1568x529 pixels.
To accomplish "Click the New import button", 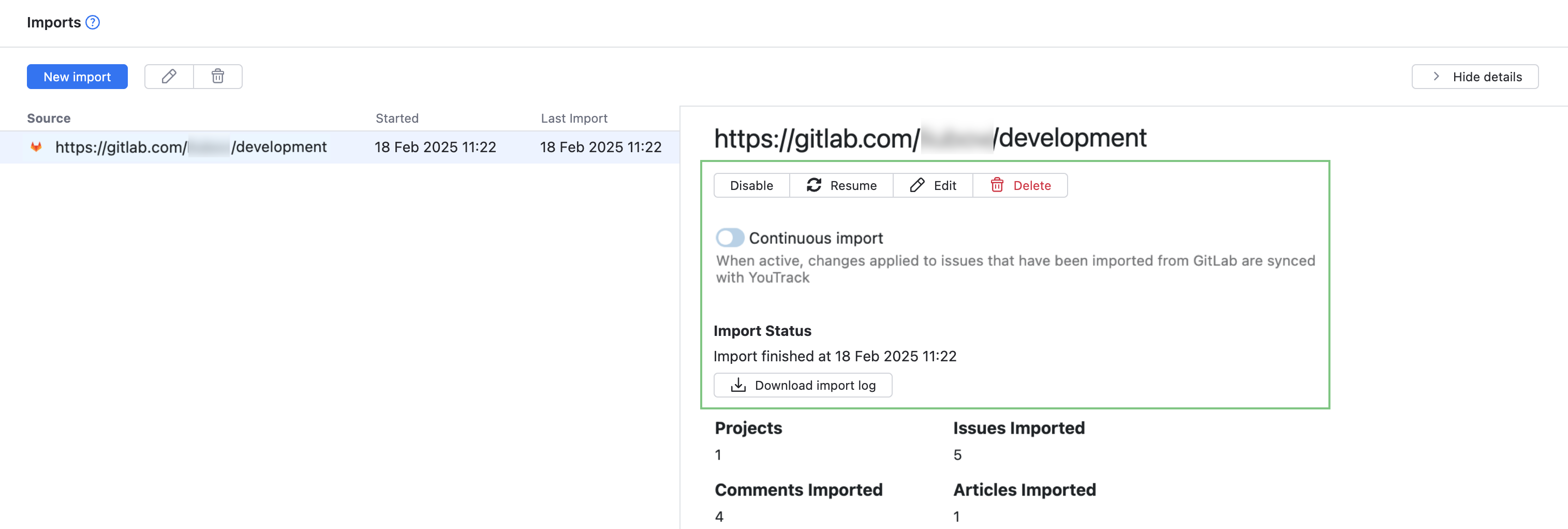I will click(x=77, y=76).
